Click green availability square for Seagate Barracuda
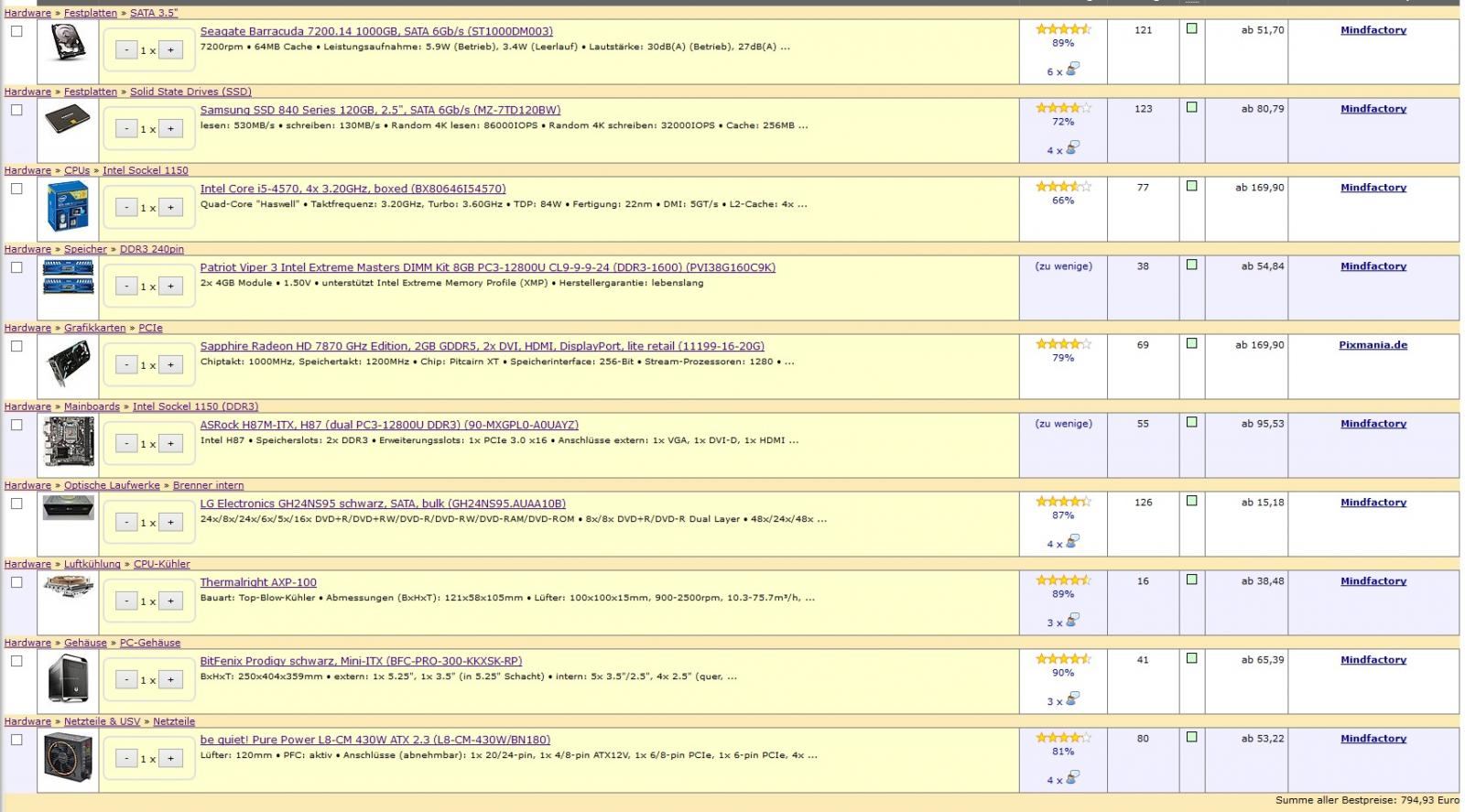1465x812 pixels. (1191, 28)
